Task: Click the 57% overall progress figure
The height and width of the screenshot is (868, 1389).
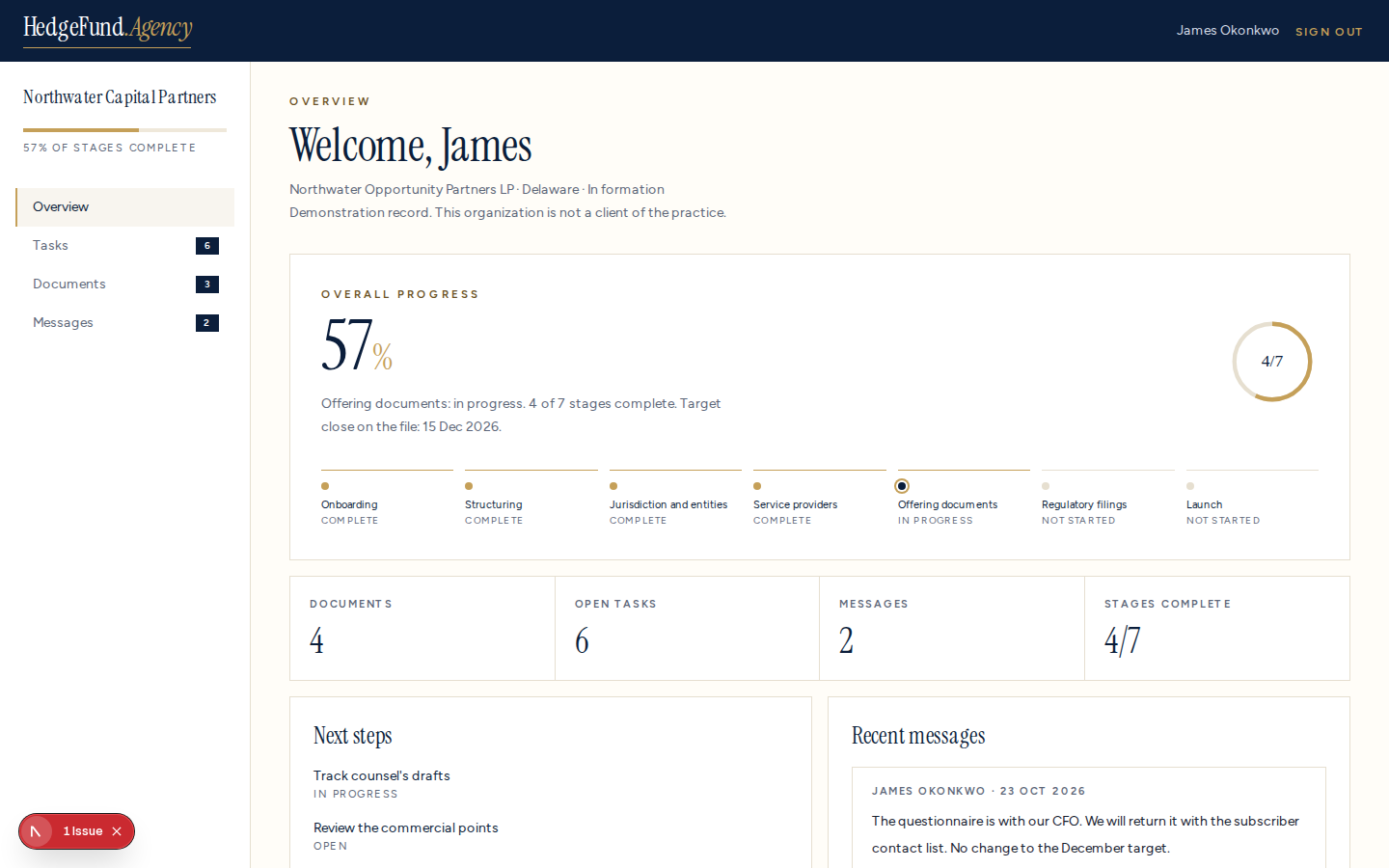Action: (357, 345)
